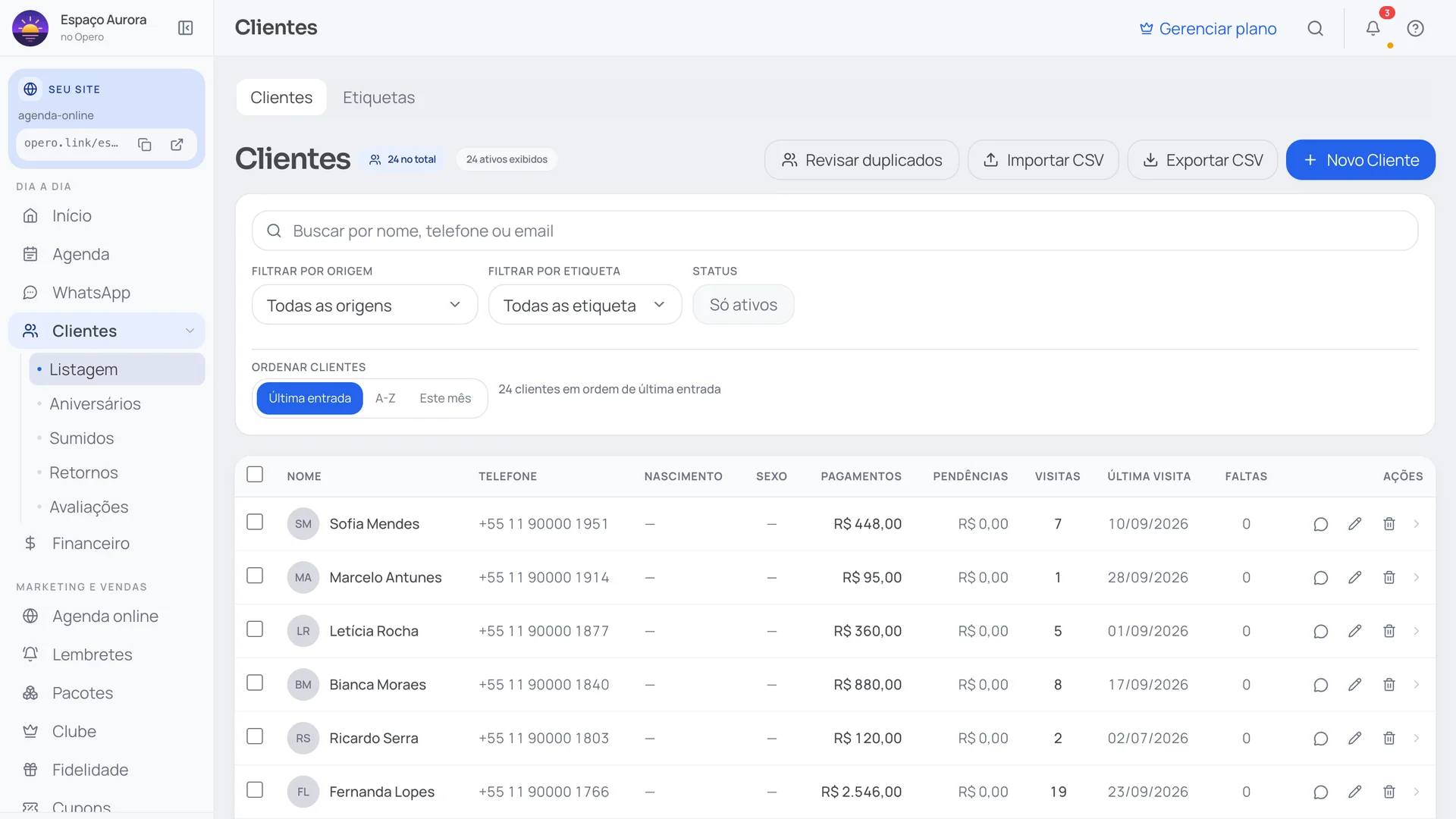The height and width of the screenshot is (819, 1456).
Task: Open chat for Ricardo Serra
Action: click(x=1320, y=739)
